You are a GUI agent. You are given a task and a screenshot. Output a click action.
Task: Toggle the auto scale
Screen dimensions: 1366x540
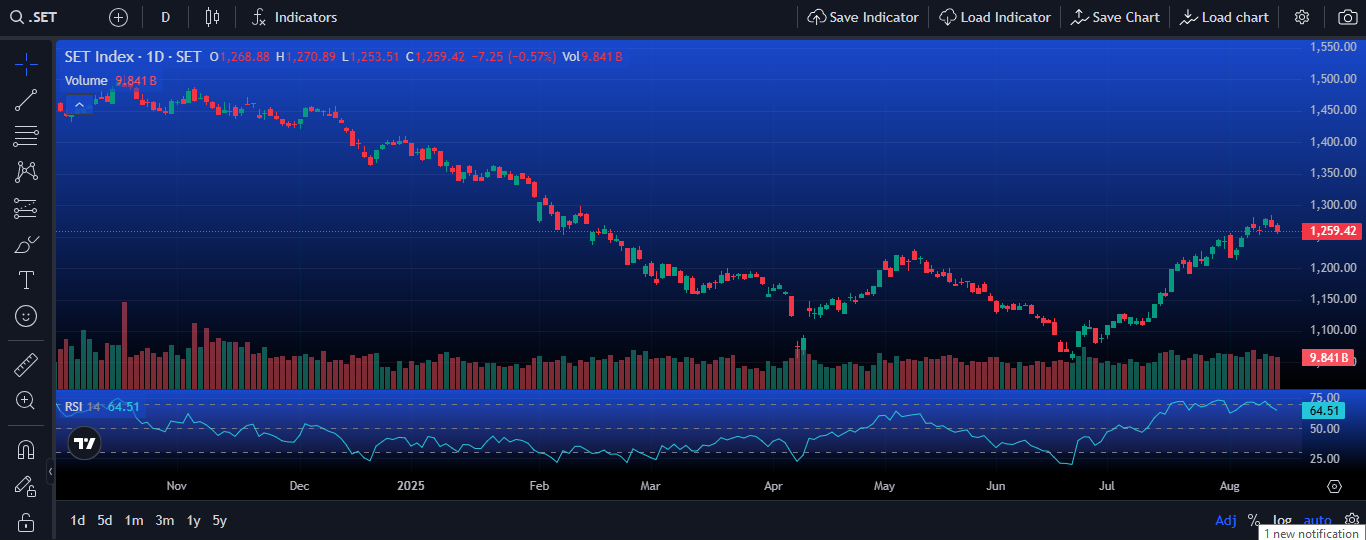(x=1318, y=520)
